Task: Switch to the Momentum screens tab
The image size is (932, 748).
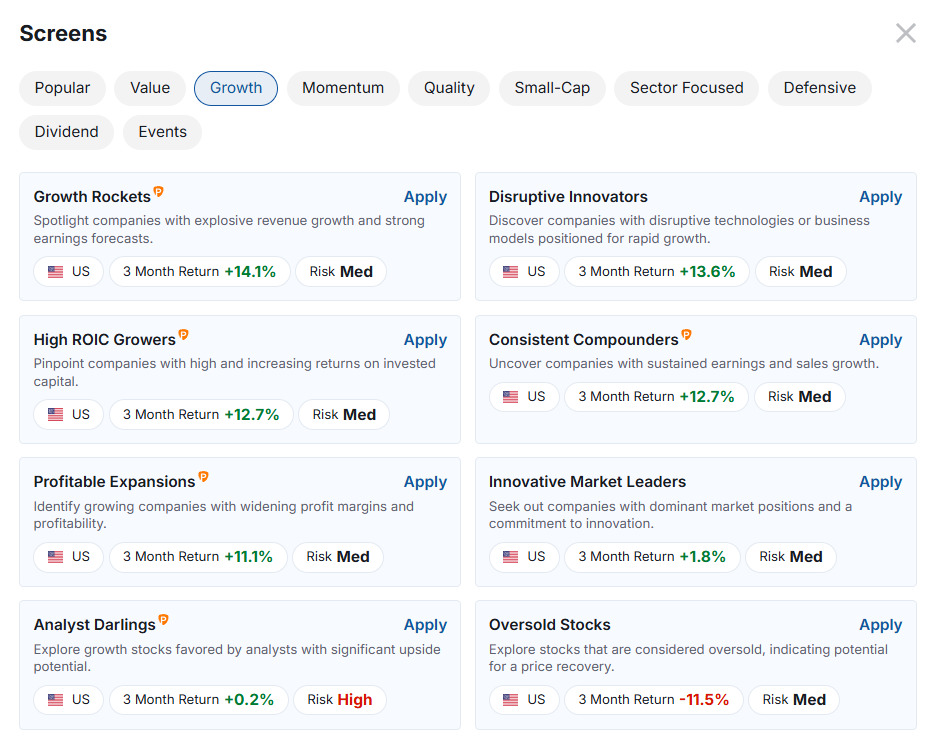Action: coord(343,88)
